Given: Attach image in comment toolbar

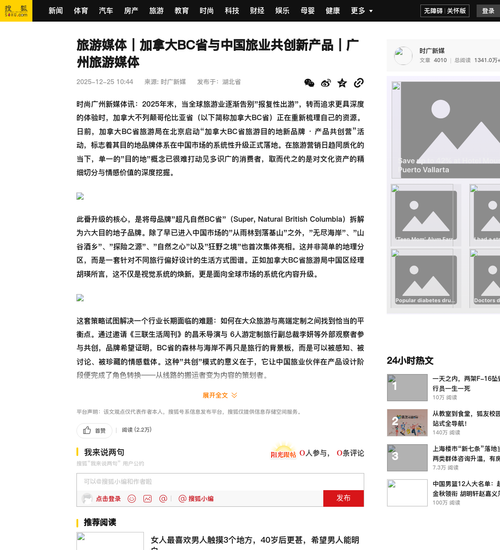Looking at the screenshot, I should coord(147,498).
